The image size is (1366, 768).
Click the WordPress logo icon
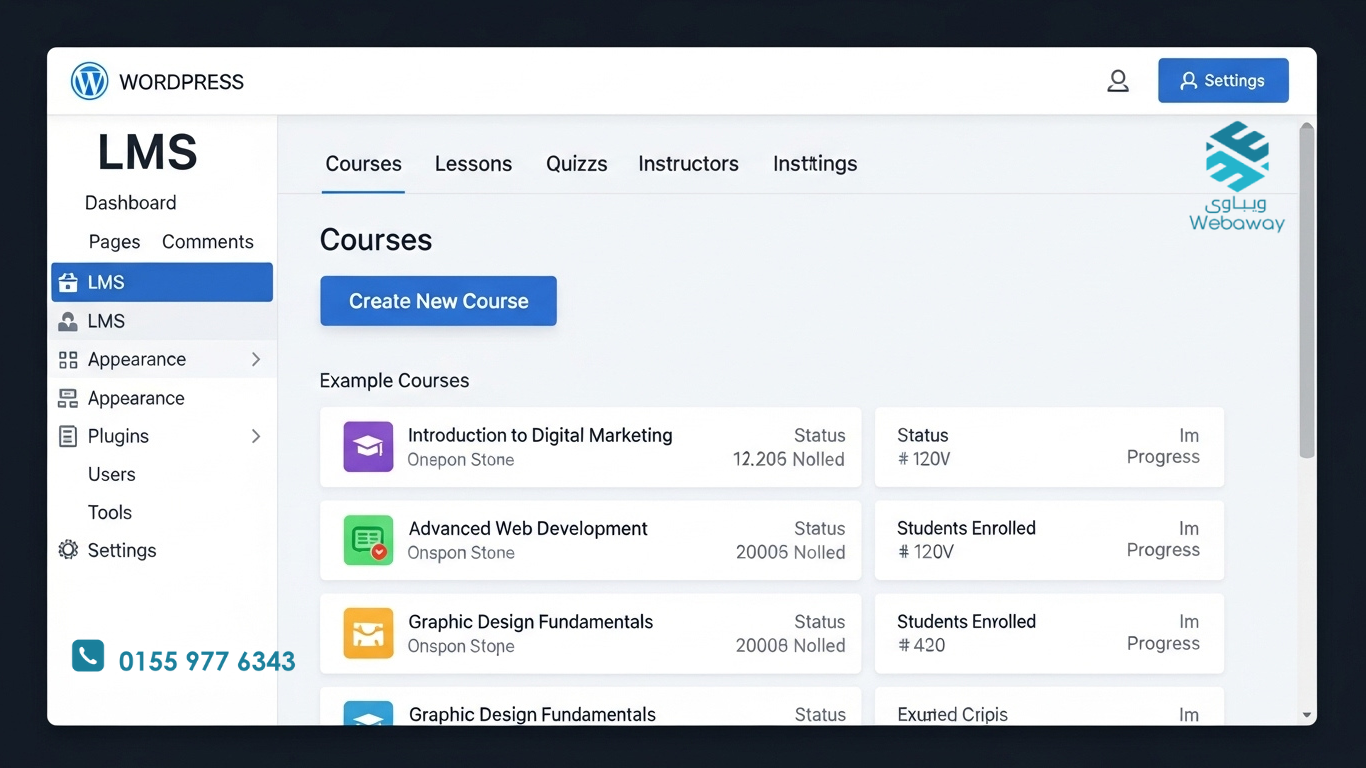click(x=89, y=81)
